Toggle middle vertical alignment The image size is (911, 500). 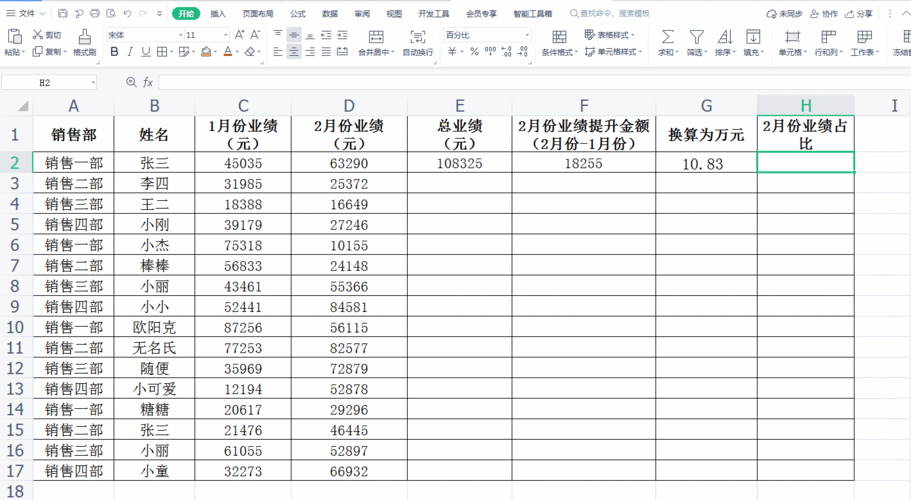(x=294, y=35)
